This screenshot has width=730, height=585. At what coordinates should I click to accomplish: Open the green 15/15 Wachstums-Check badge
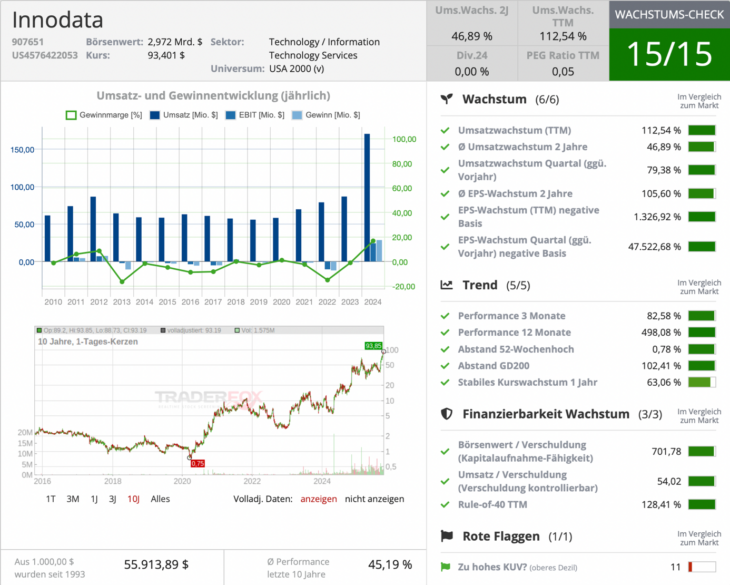pyautogui.click(x=669, y=53)
